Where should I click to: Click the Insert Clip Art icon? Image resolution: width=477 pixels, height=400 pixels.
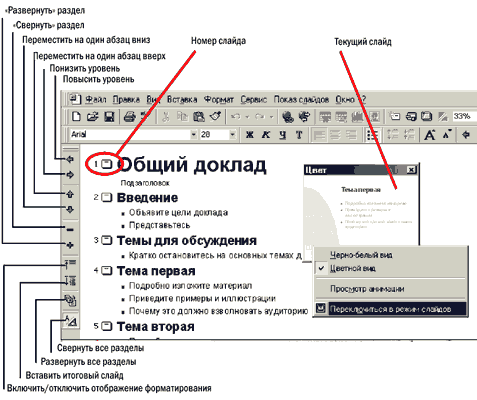pyautogui.click(x=375, y=116)
